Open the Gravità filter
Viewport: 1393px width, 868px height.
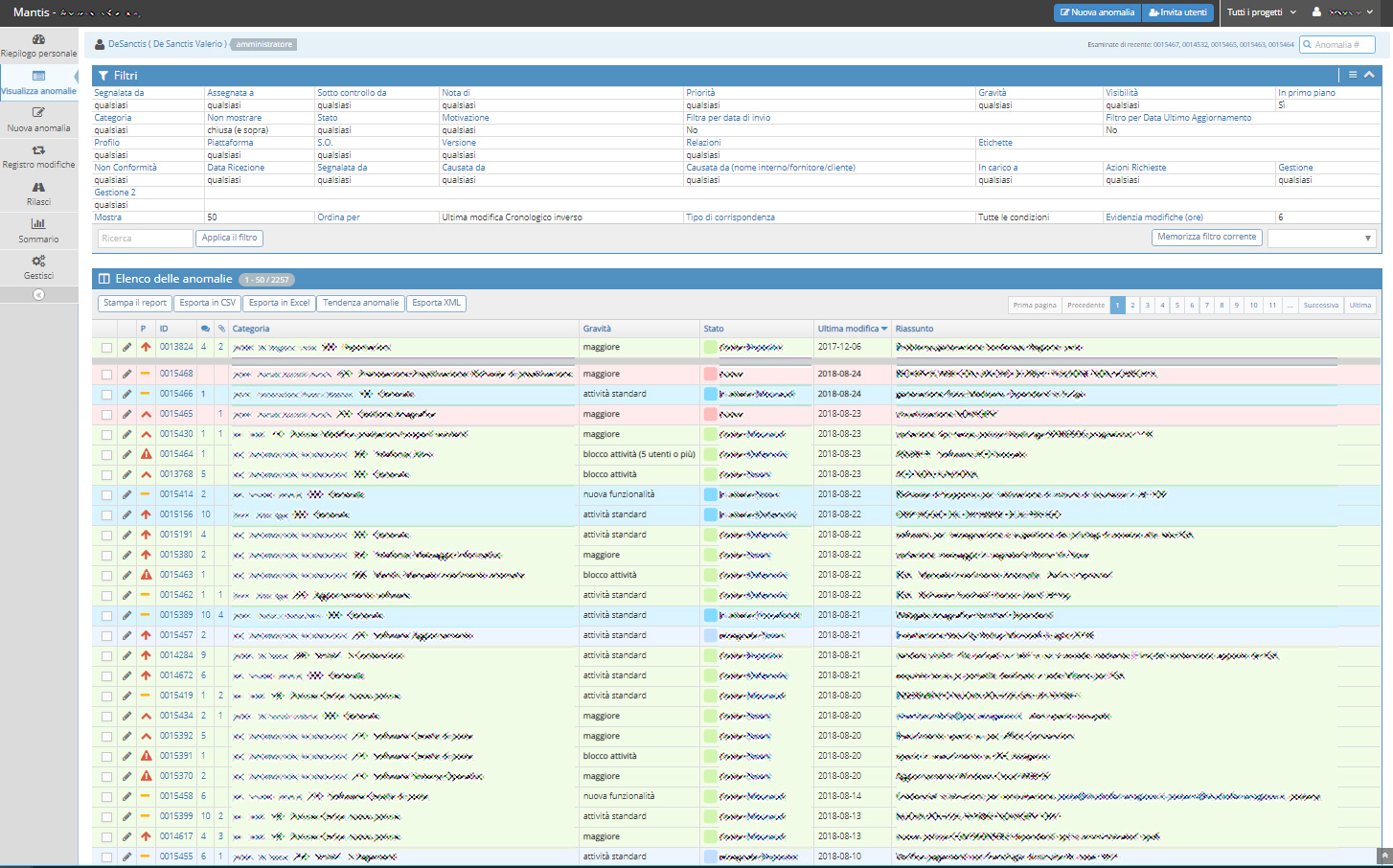[992, 93]
